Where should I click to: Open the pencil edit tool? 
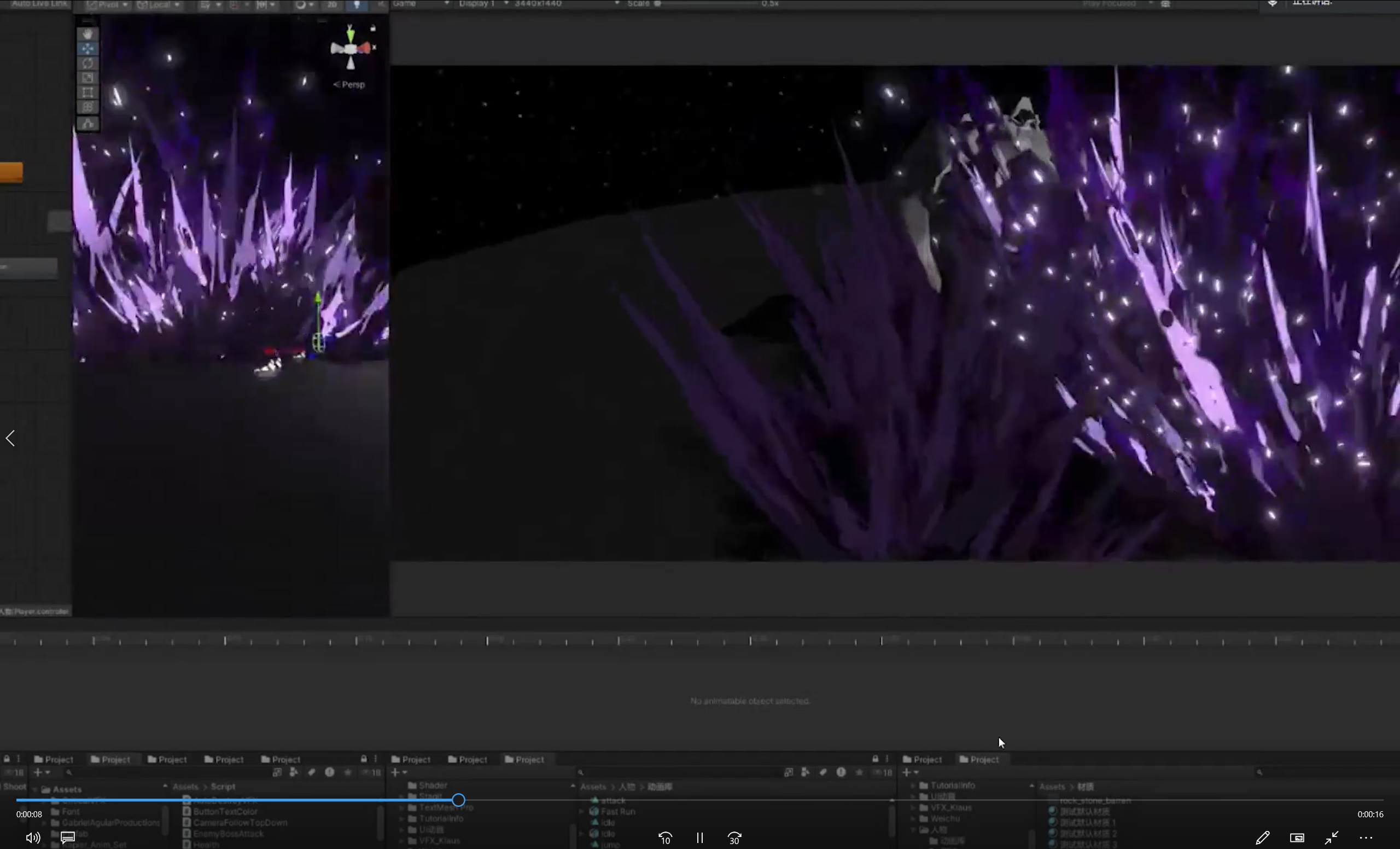[1262, 838]
